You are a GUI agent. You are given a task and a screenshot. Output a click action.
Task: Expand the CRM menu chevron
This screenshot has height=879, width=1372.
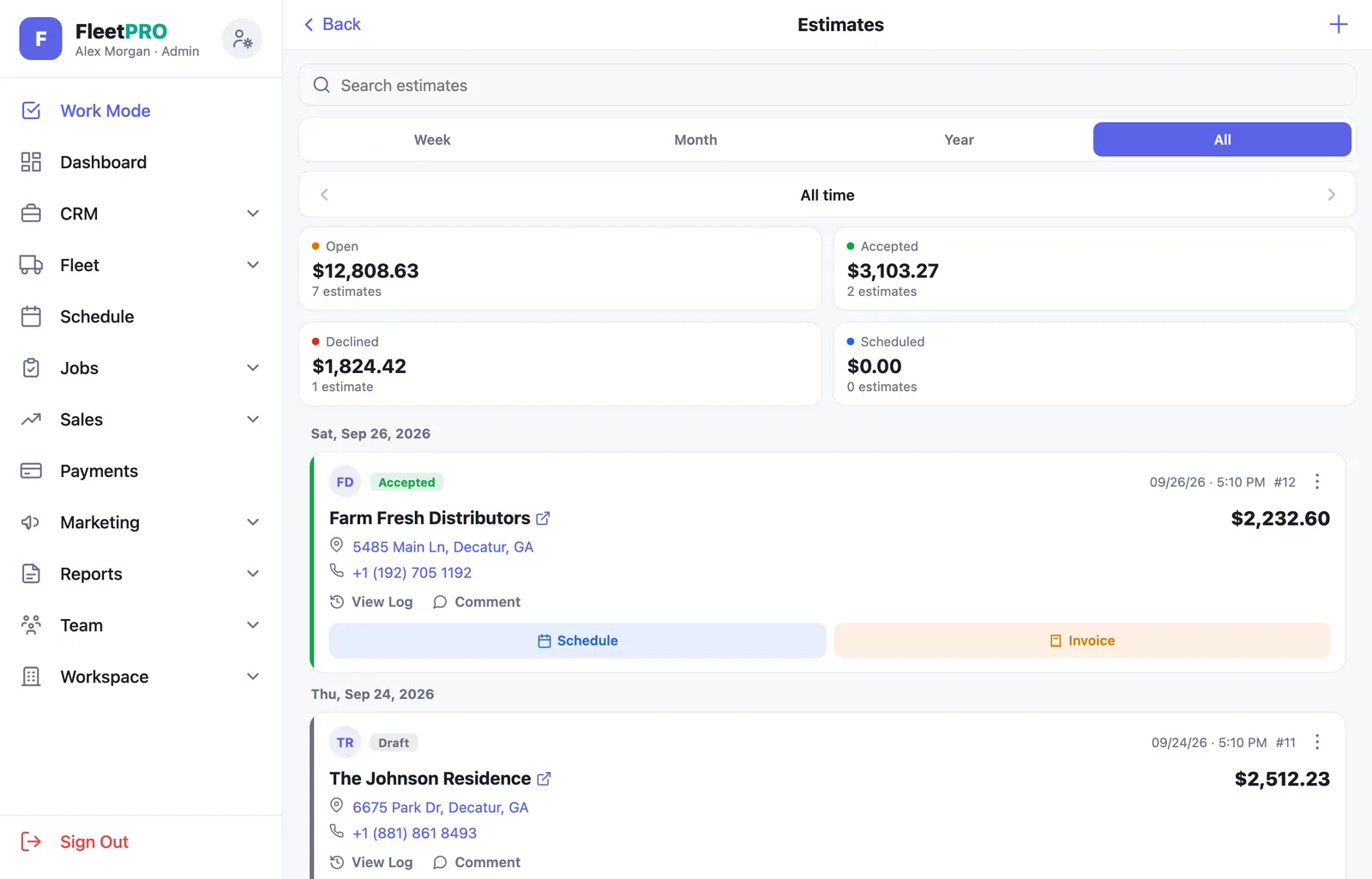tap(253, 214)
